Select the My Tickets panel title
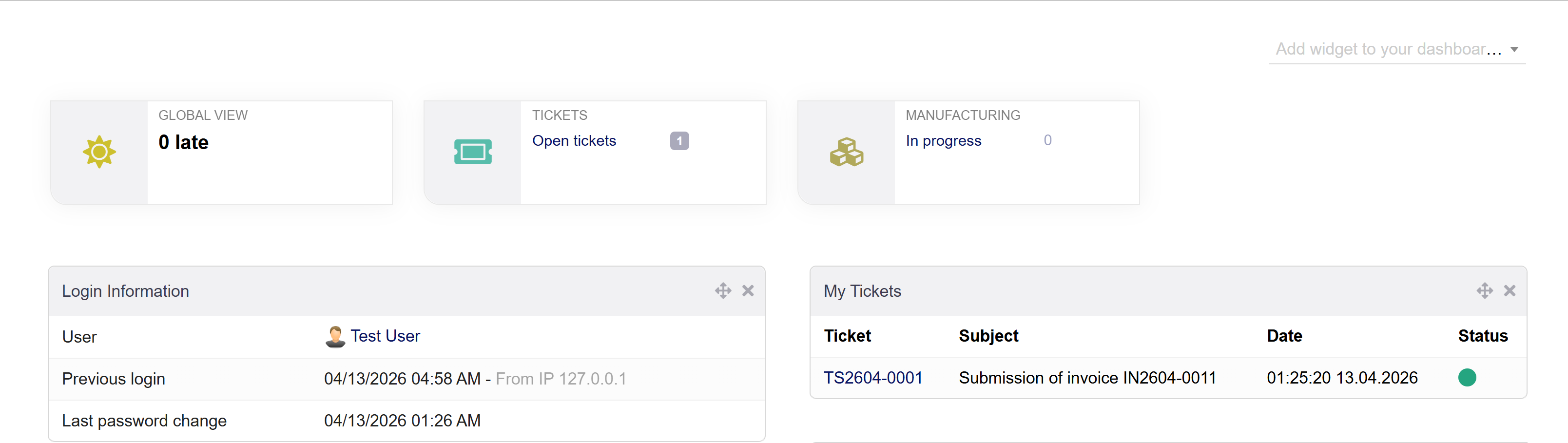Screen dimensions: 1568x443 [862, 291]
